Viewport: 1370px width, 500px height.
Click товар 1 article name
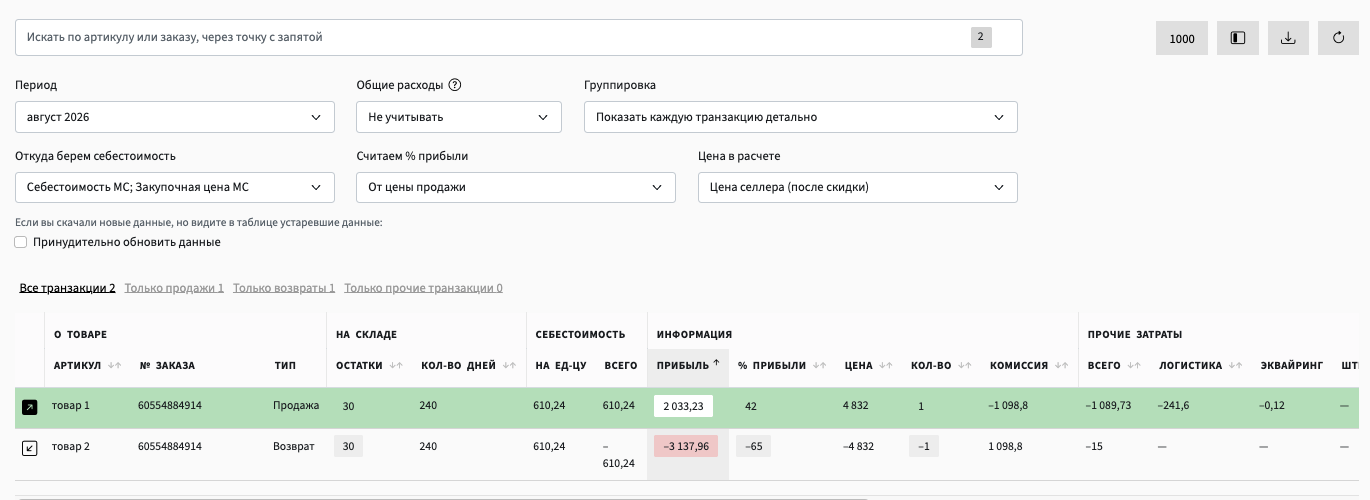[71, 405]
